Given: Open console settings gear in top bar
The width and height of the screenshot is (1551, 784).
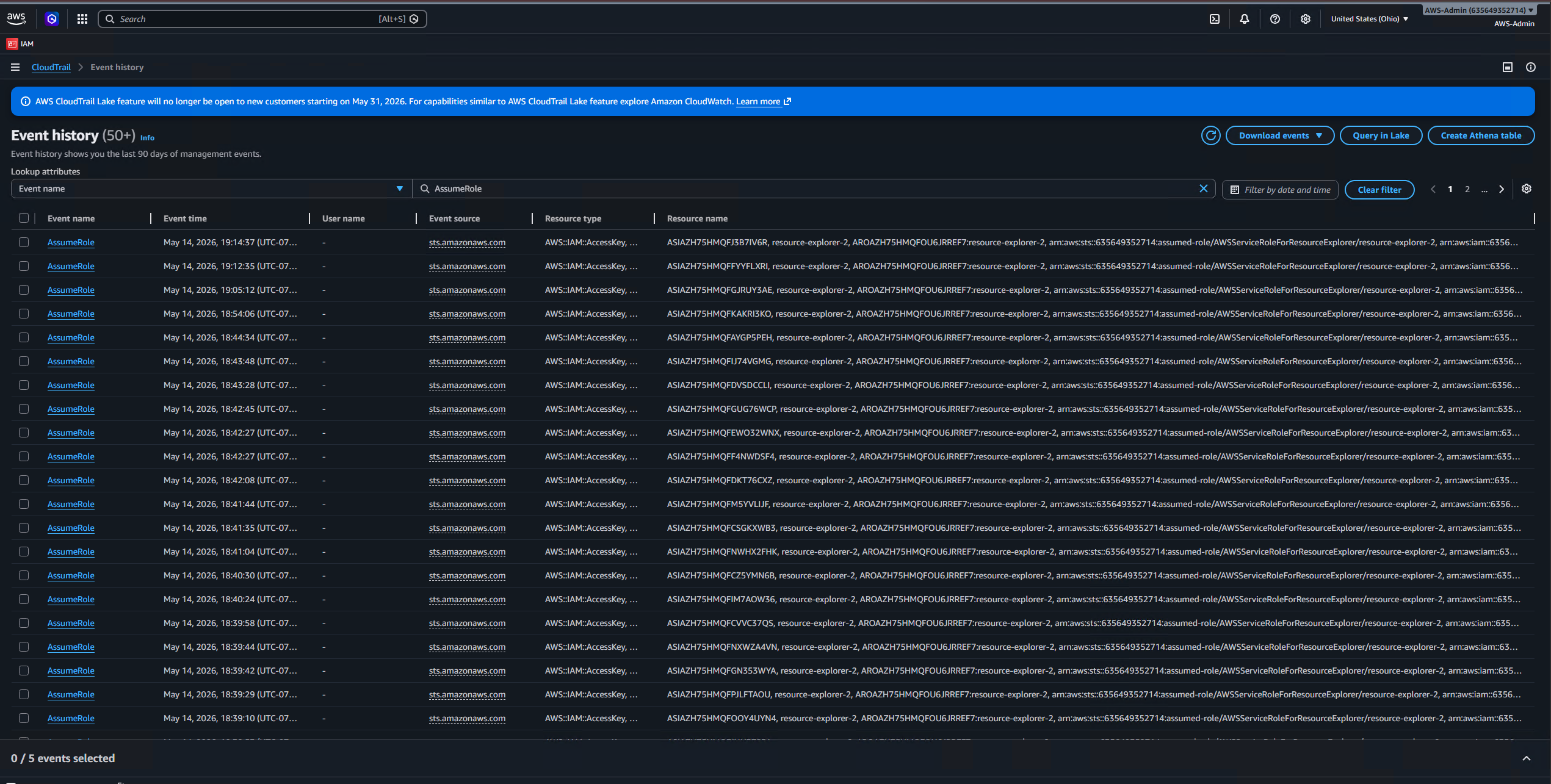Looking at the screenshot, I should tap(1305, 19).
